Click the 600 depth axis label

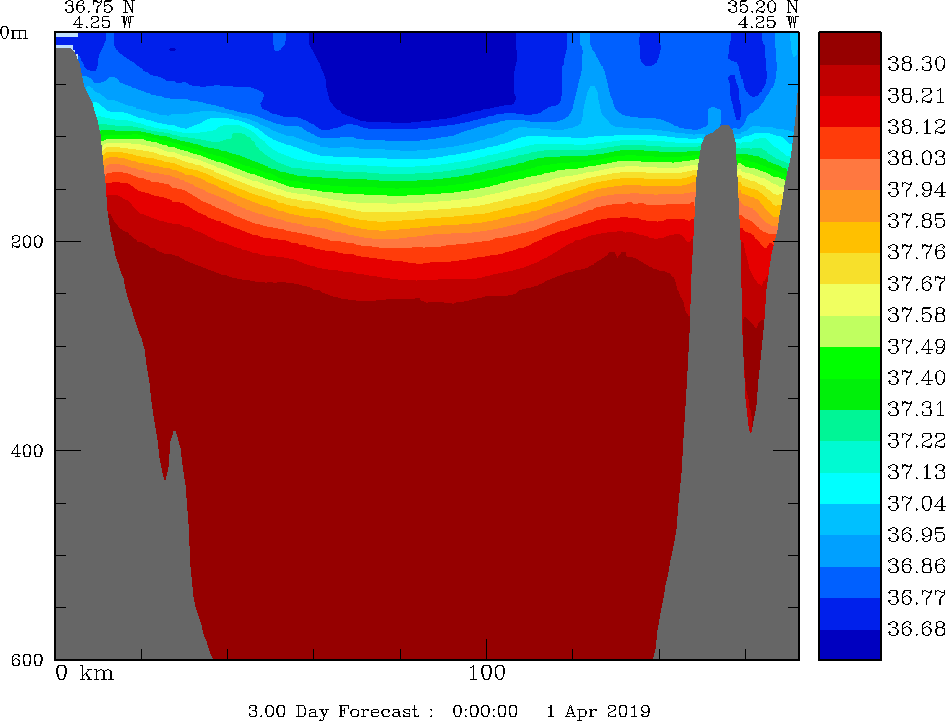tap(28, 659)
